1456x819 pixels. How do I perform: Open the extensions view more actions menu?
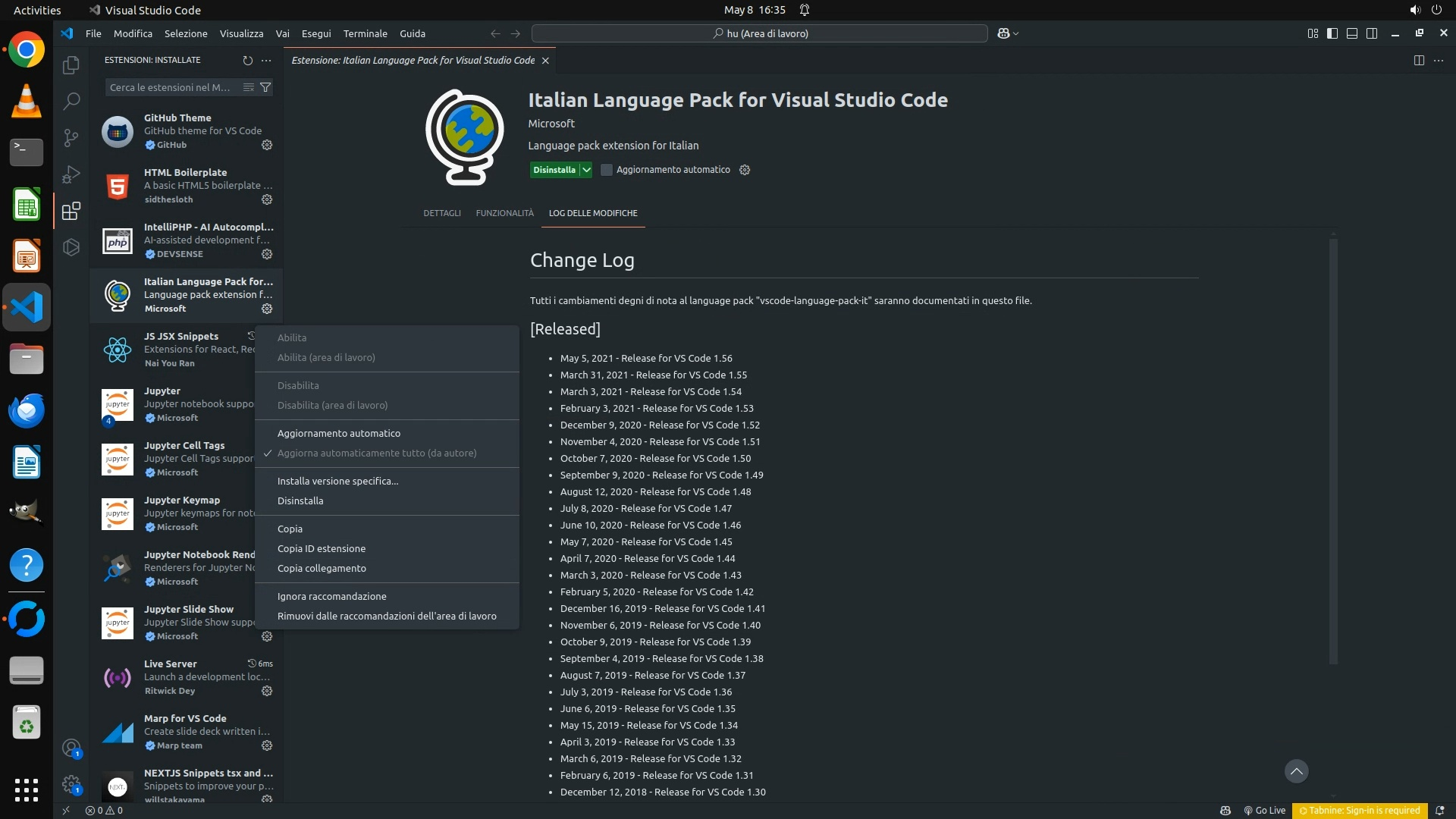coord(266,61)
